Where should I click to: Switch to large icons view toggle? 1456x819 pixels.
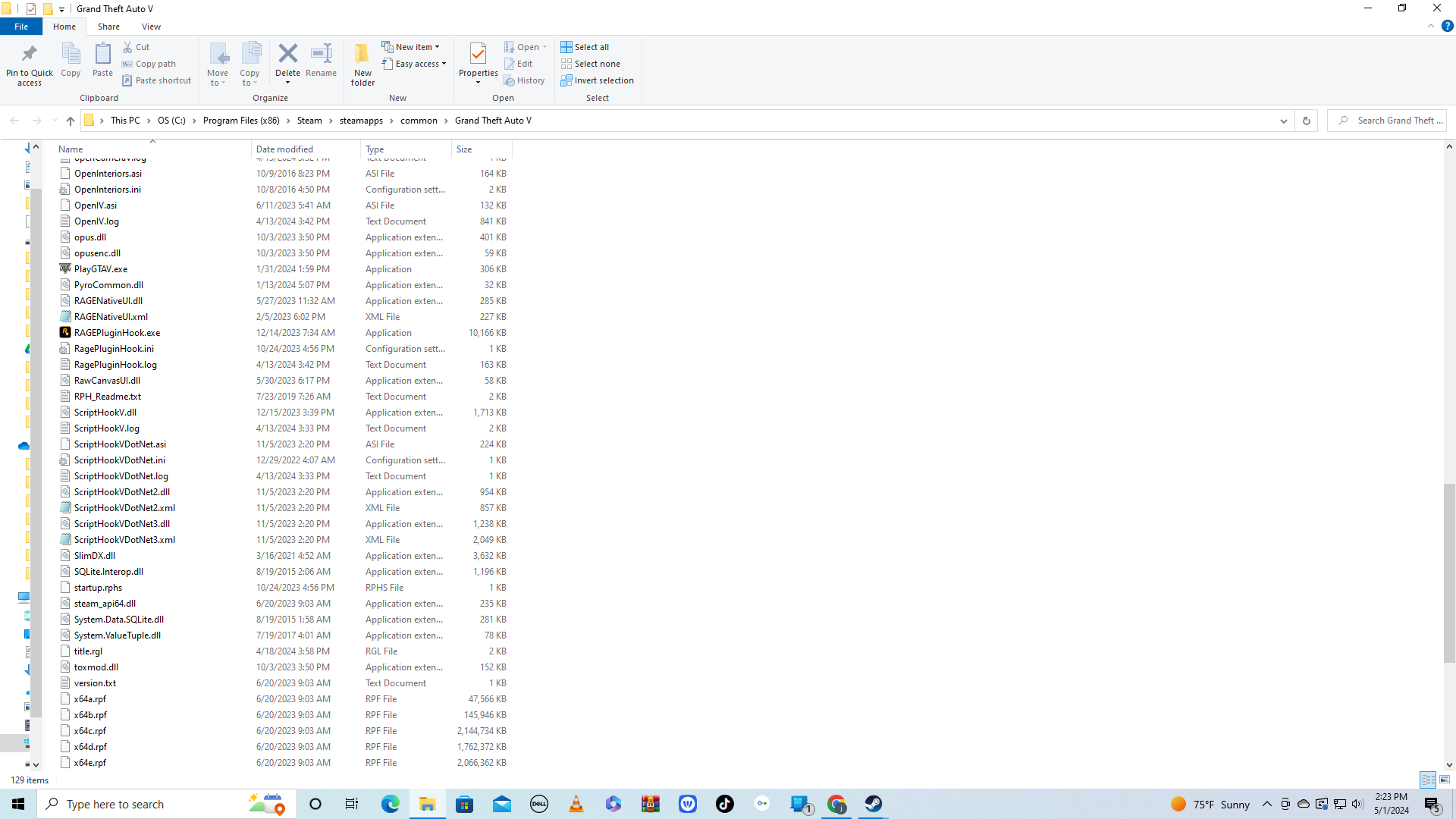1445,780
